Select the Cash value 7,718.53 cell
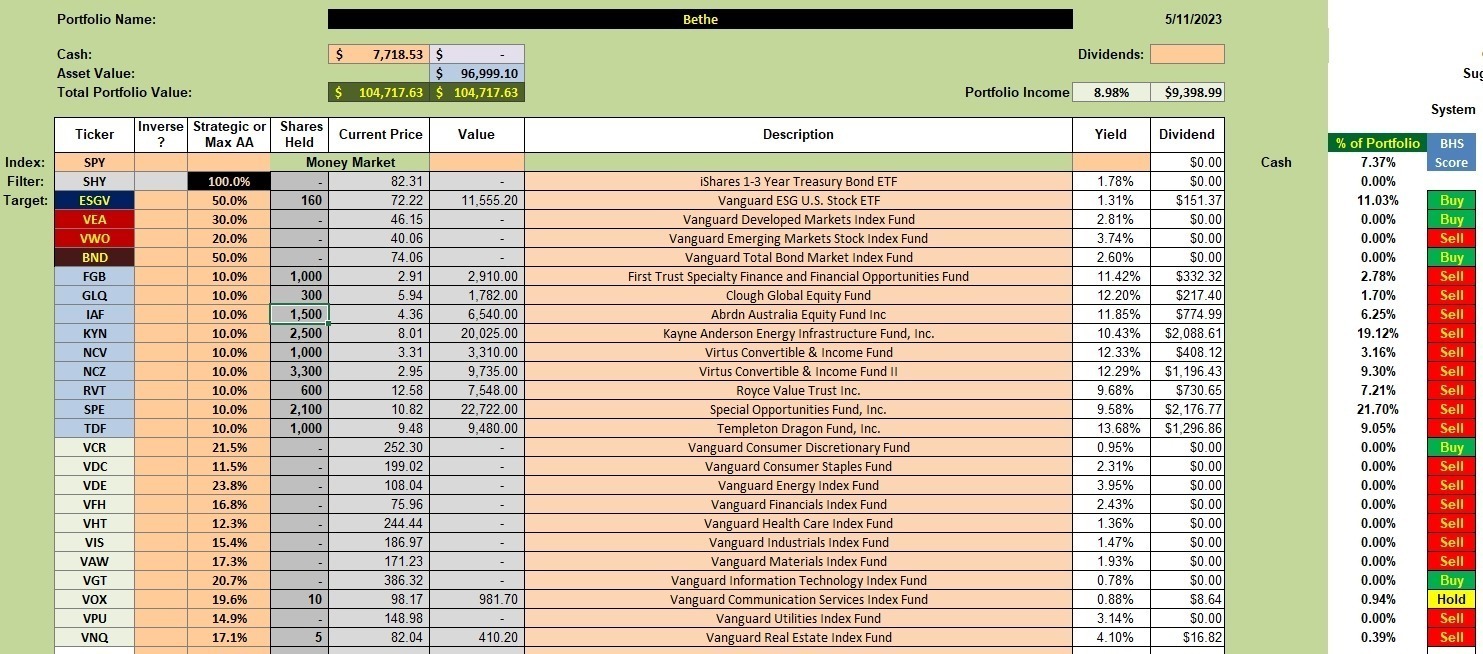 pos(379,55)
